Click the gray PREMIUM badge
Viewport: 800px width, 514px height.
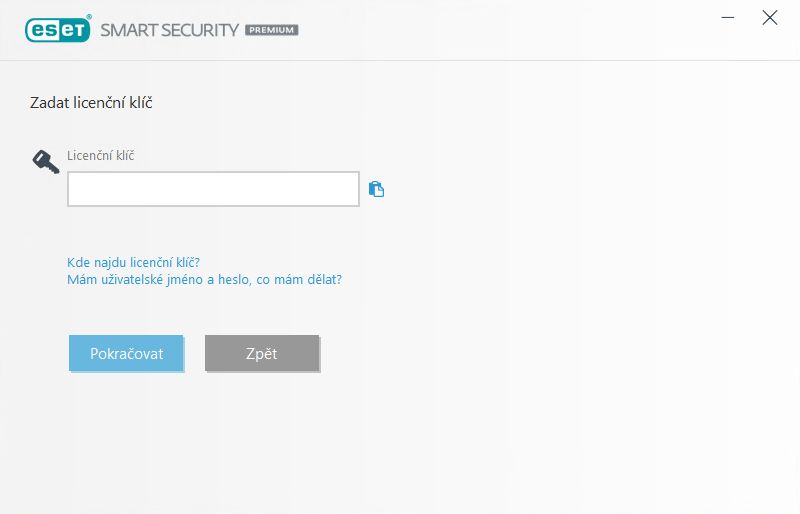(271, 30)
